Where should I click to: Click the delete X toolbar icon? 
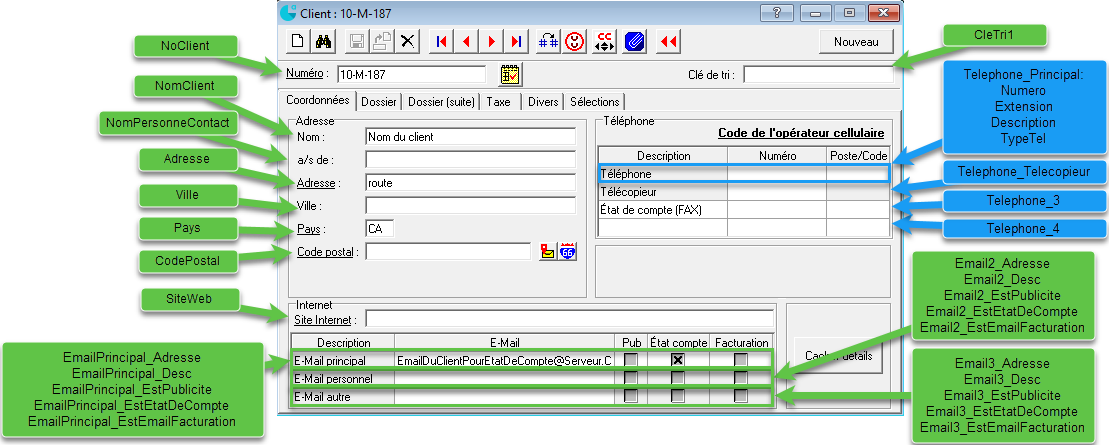pos(407,41)
